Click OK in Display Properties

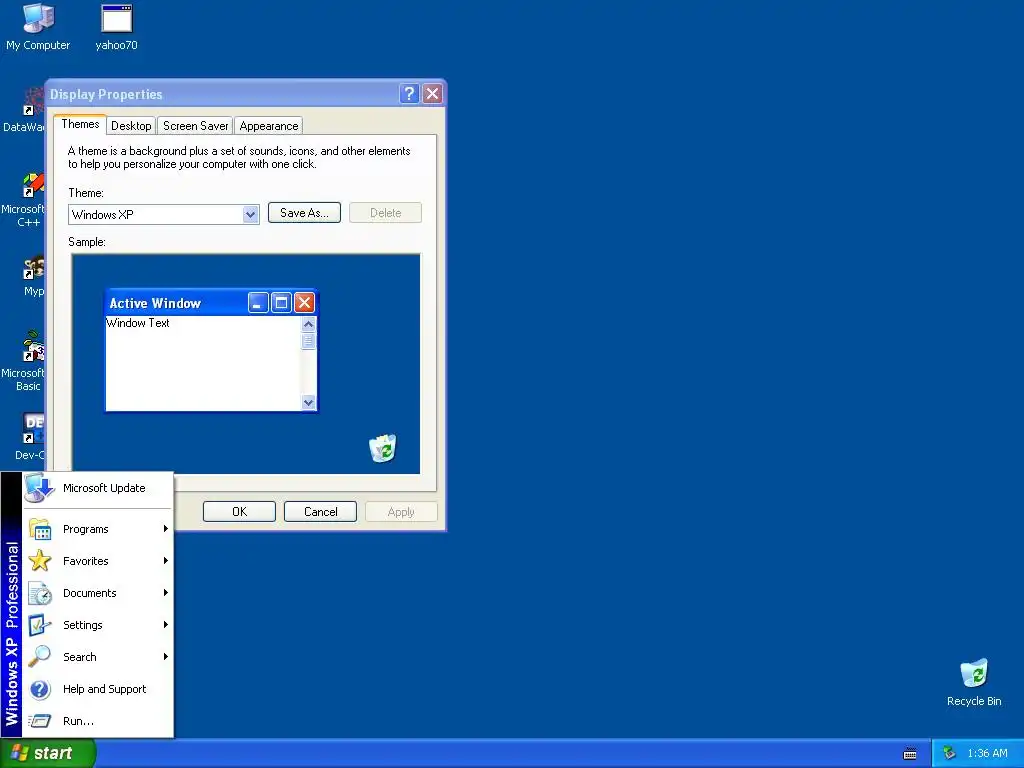click(x=240, y=512)
